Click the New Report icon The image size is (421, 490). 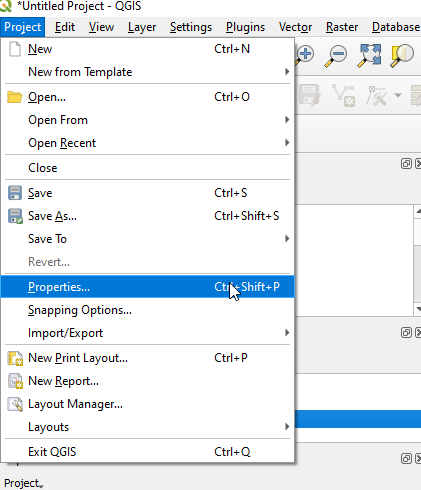(x=15, y=381)
